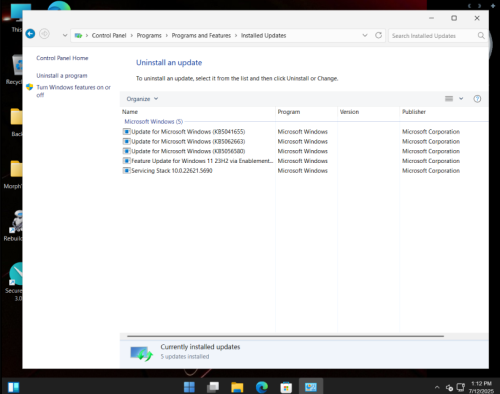Open Microsoft Store from the taskbar

(286, 387)
